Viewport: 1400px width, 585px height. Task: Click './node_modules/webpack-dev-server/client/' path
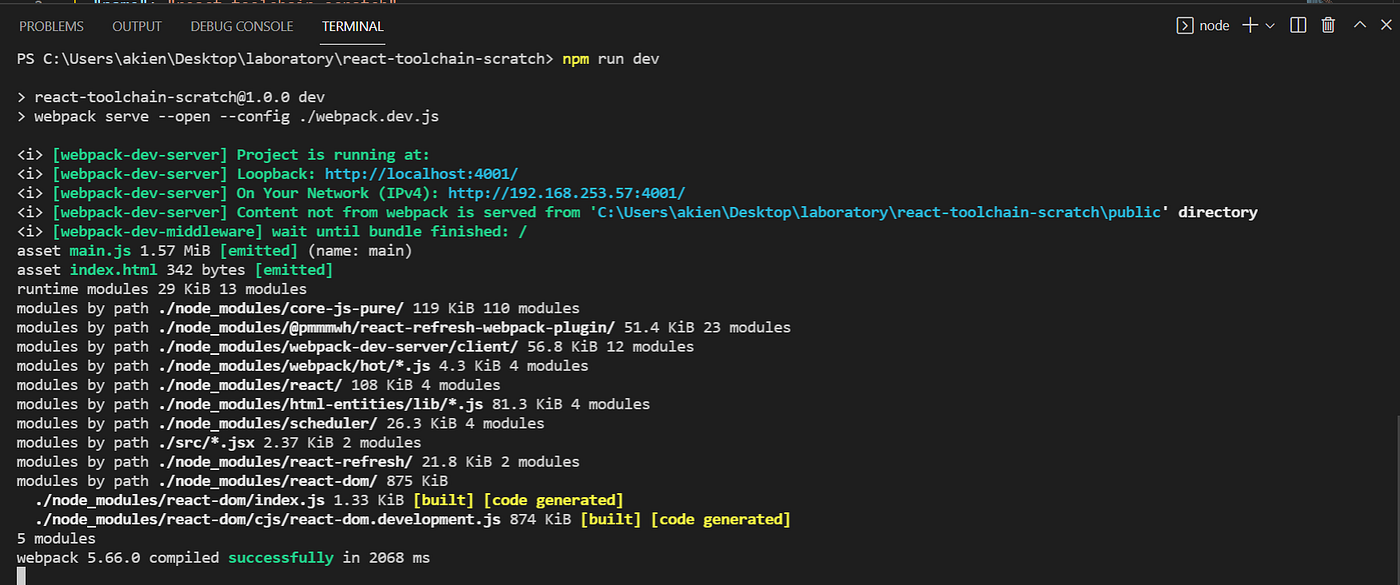[337, 347]
